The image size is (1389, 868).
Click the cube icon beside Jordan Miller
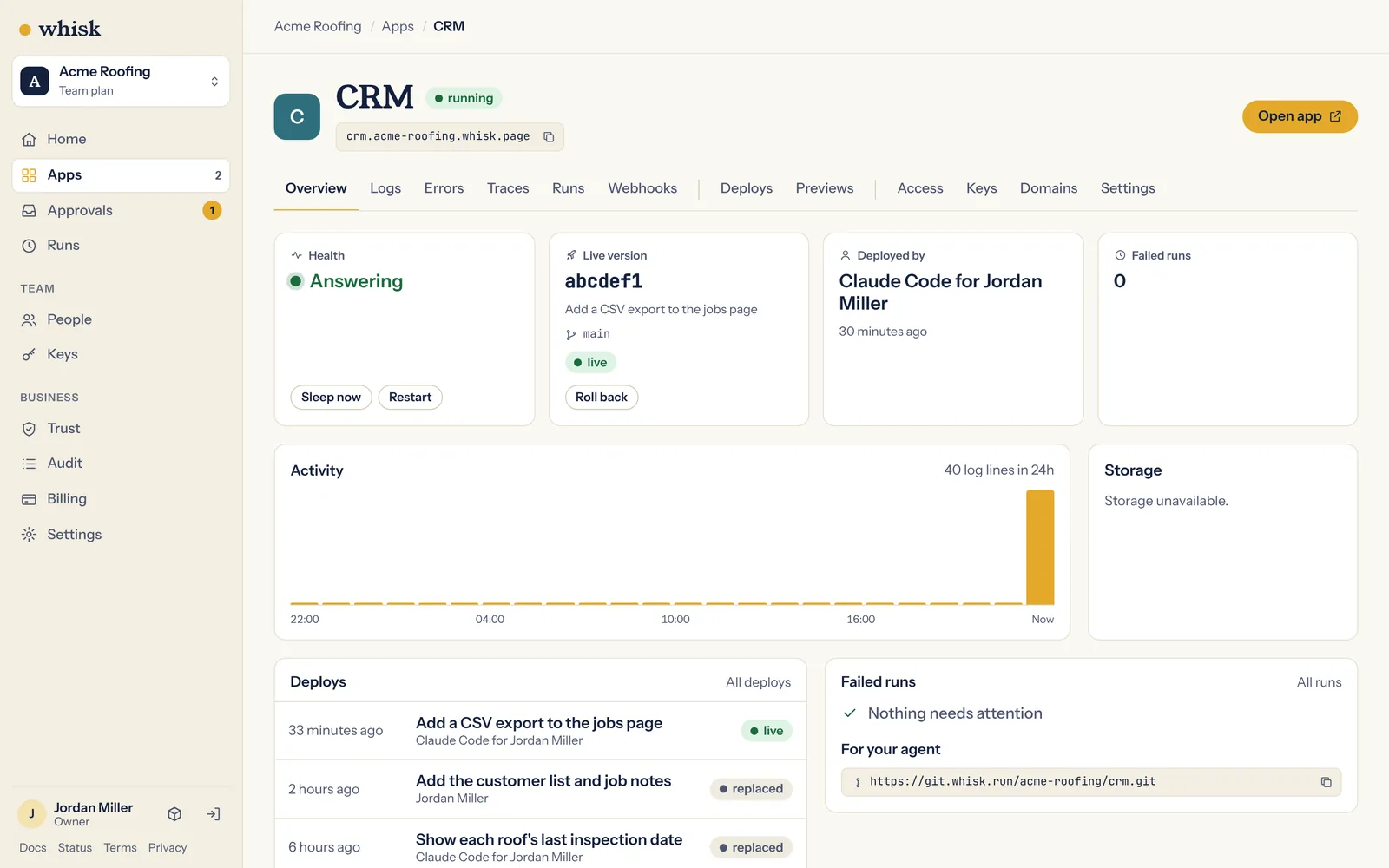(x=174, y=814)
